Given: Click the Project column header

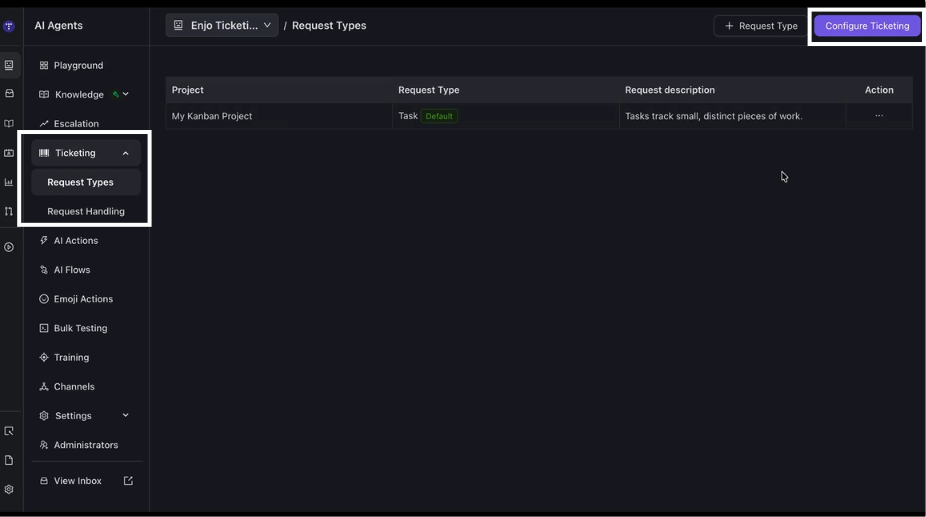Looking at the screenshot, I should pyautogui.click(x=187, y=90).
